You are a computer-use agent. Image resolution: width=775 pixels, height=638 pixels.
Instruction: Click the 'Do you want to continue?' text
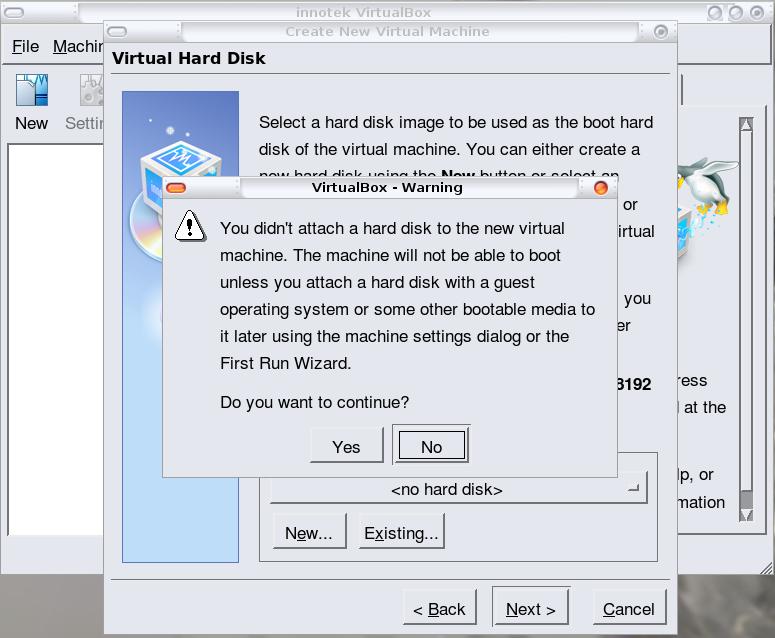(x=314, y=402)
